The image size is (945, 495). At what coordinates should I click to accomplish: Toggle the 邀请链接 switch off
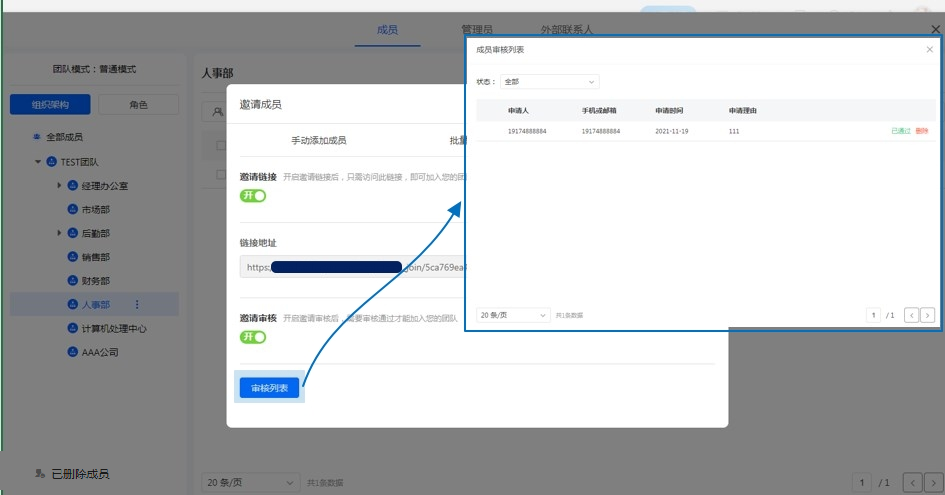pyautogui.click(x=253, y=196)
